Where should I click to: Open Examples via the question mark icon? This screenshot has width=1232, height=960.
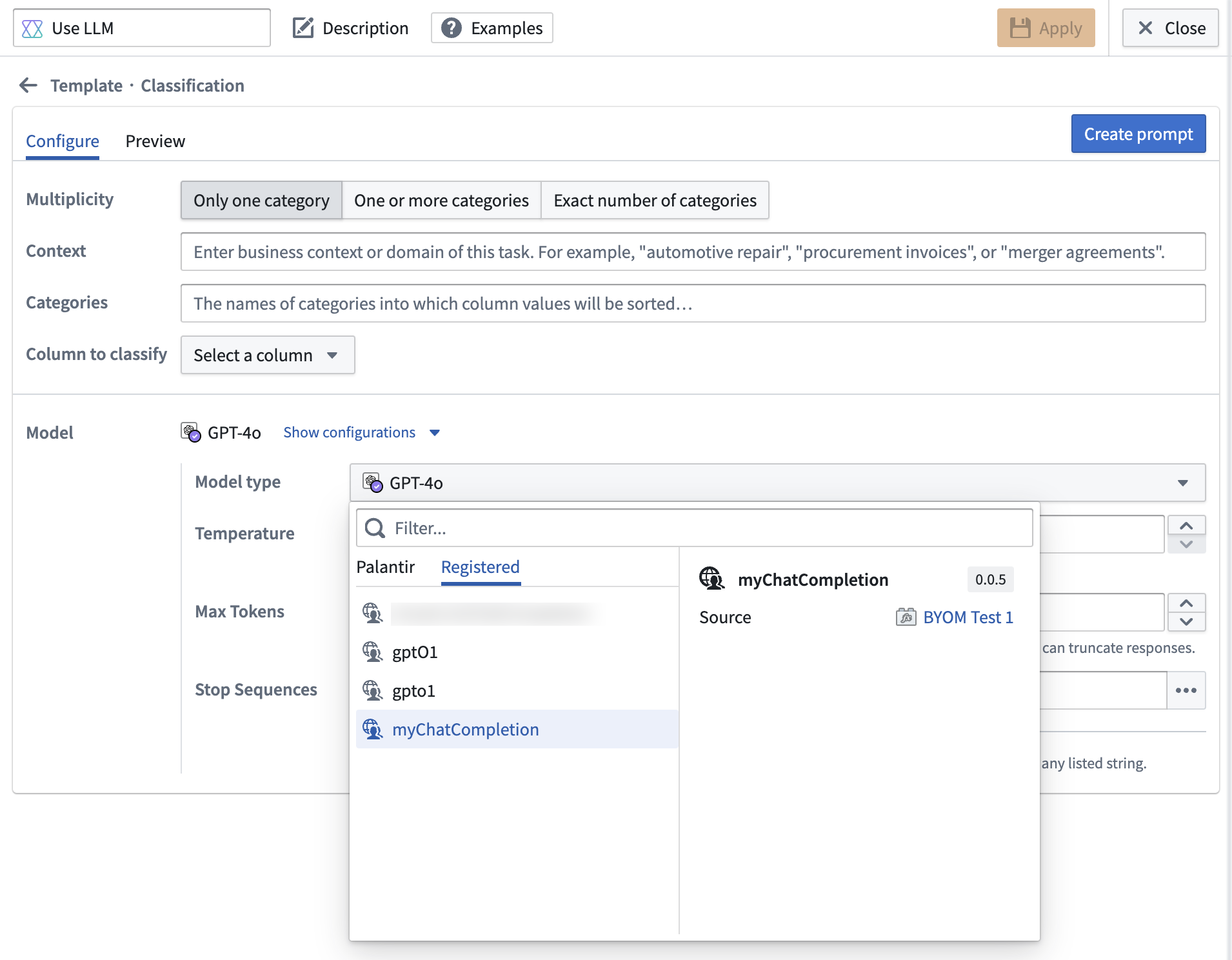click(x=452, y=28)
